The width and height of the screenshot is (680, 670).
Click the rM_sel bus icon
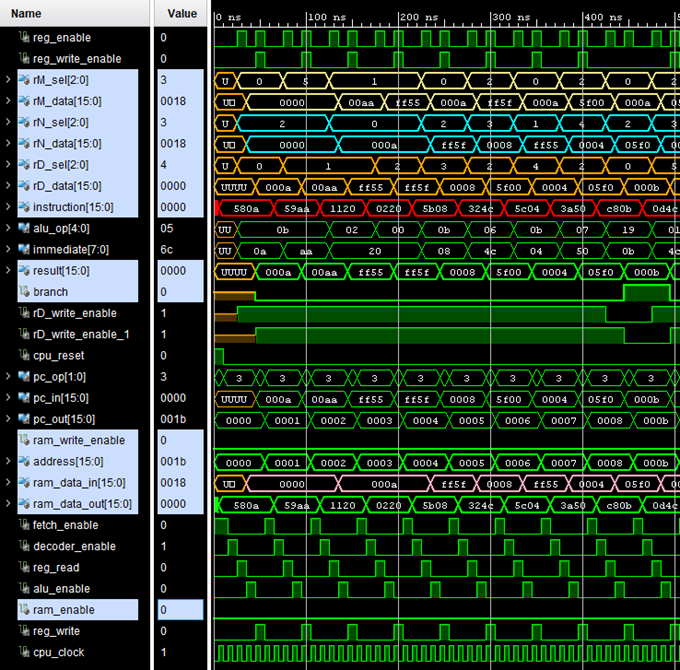[24, 80]
